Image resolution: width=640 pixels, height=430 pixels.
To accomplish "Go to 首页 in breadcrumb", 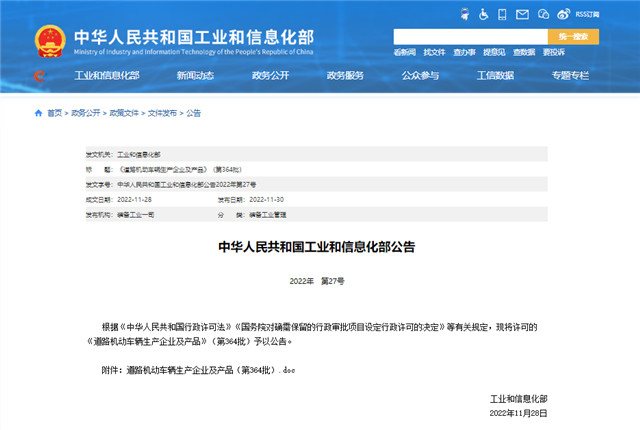I will [x=55, y=113].
